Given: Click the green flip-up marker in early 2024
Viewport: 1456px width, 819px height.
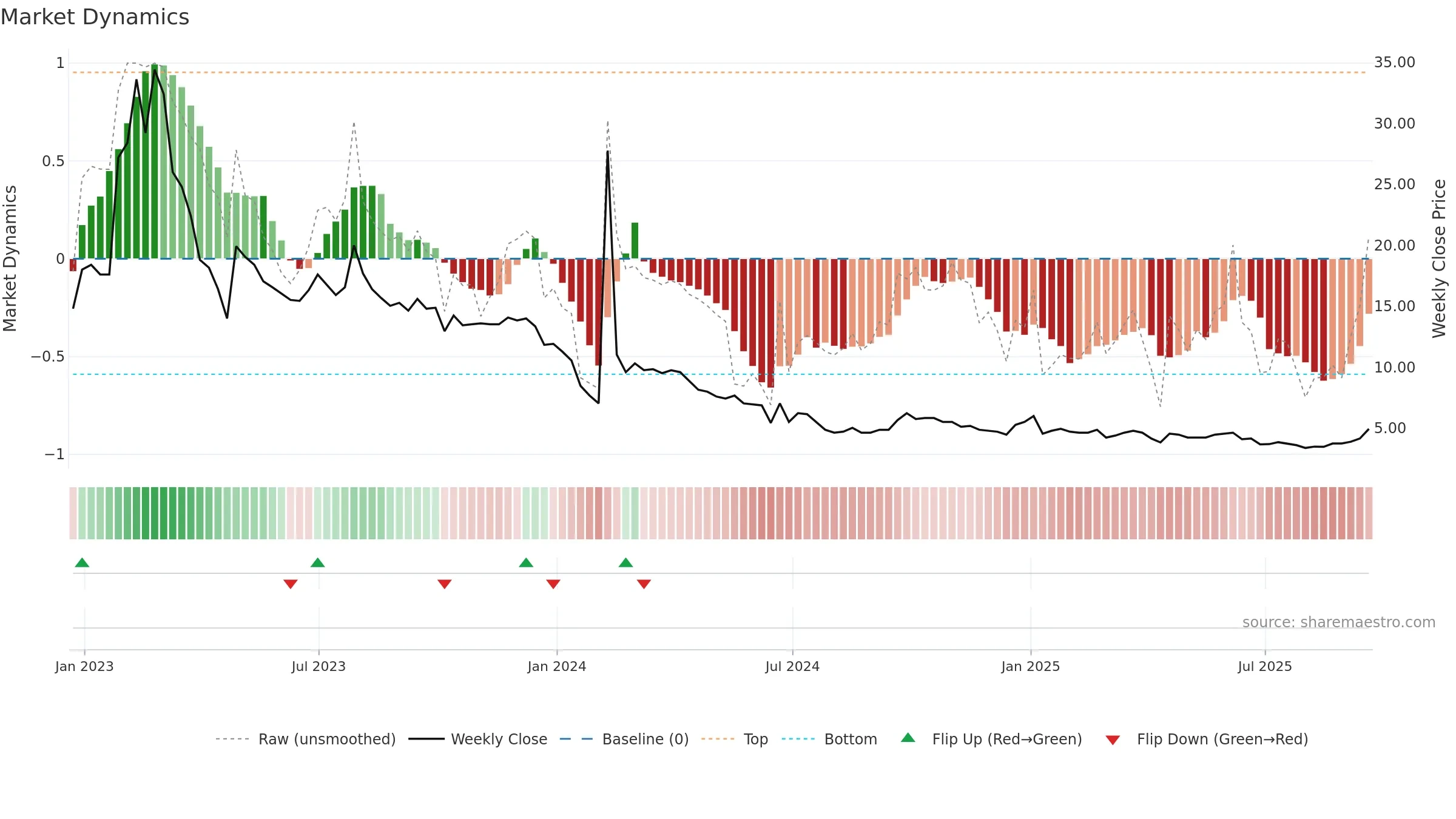Looking at the screenshot, I should (625, 562).
